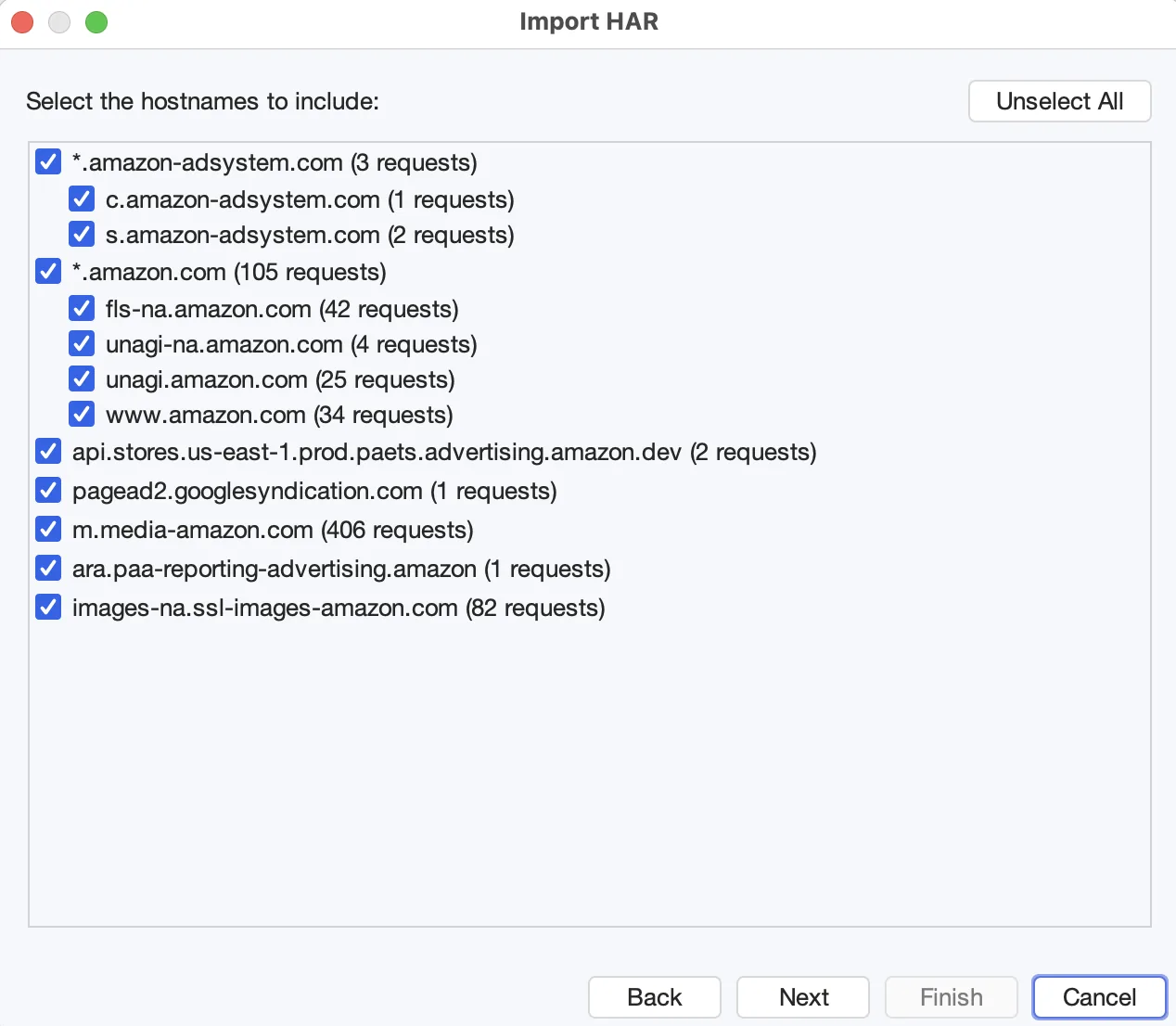Image resolution: width=1176 pixels, height=1026 pixels.
Task: Go Back to previous step
Action: click(655, 997)
